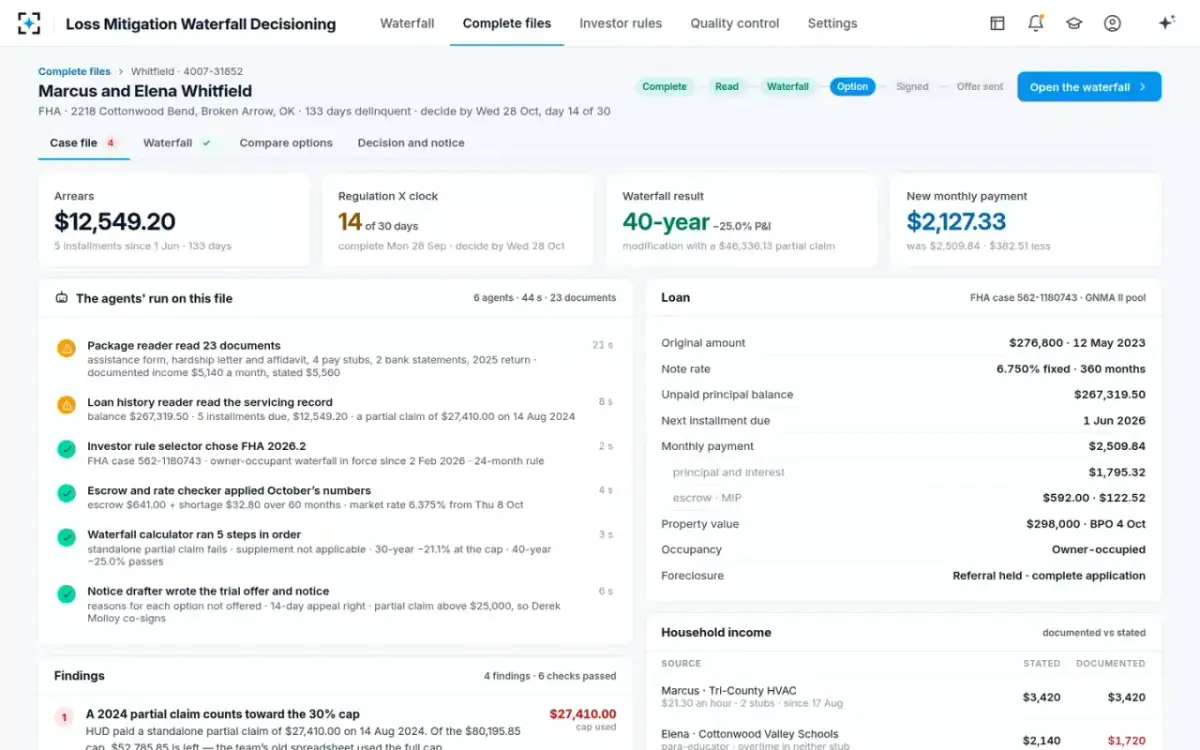The image size is (1200, 750).
Task: Click the Offer sent status step
Action: [x=980, y=87]
